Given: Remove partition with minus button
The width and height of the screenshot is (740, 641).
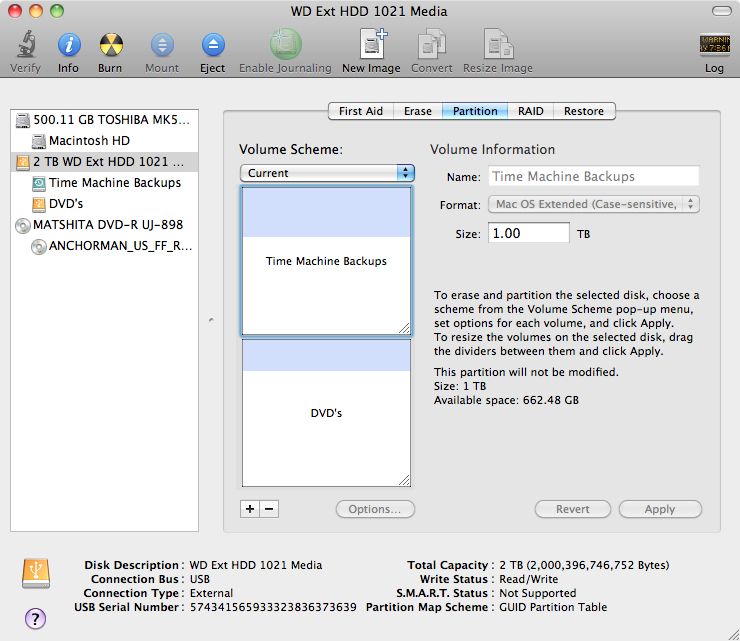Looking at the screenshot, I should pyautogui.click(x=269, y=509).
